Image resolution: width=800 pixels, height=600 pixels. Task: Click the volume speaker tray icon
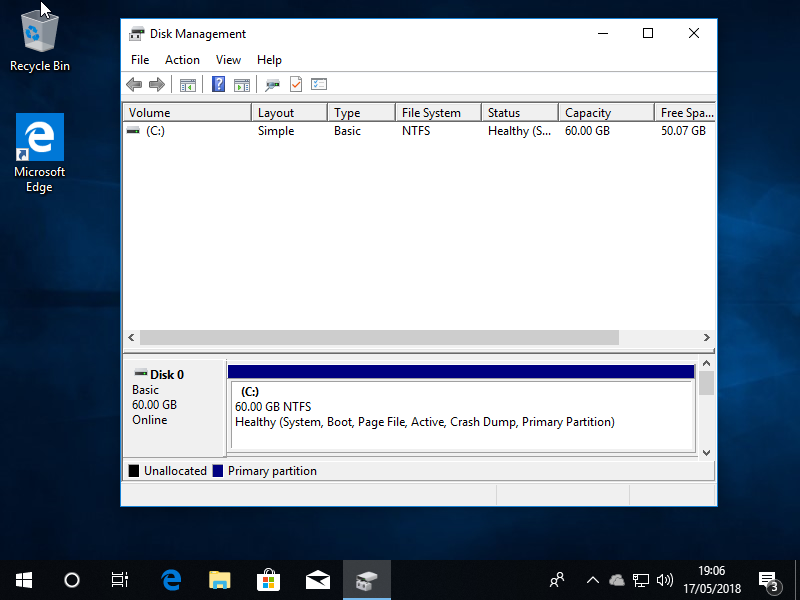coord(665,580)
